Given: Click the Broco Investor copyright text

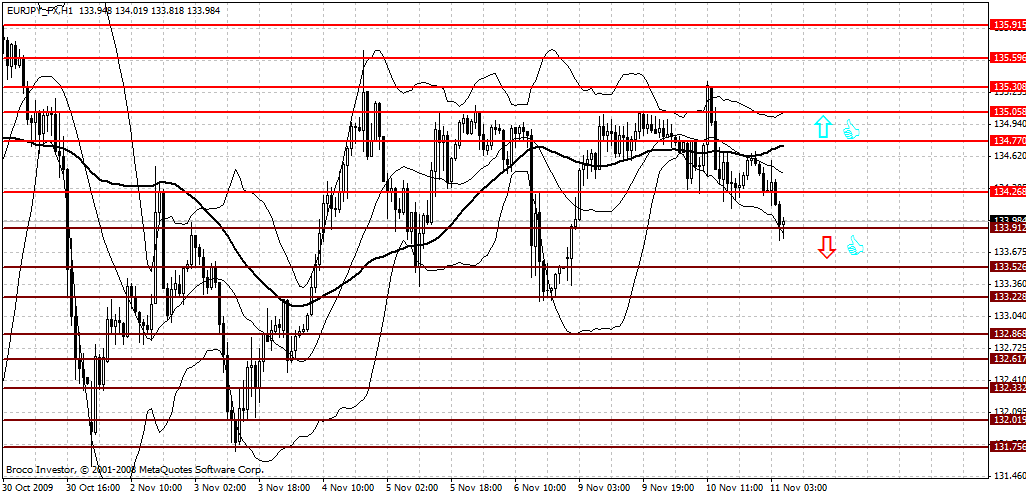Looking at the screenshot, I should (135, 469).
